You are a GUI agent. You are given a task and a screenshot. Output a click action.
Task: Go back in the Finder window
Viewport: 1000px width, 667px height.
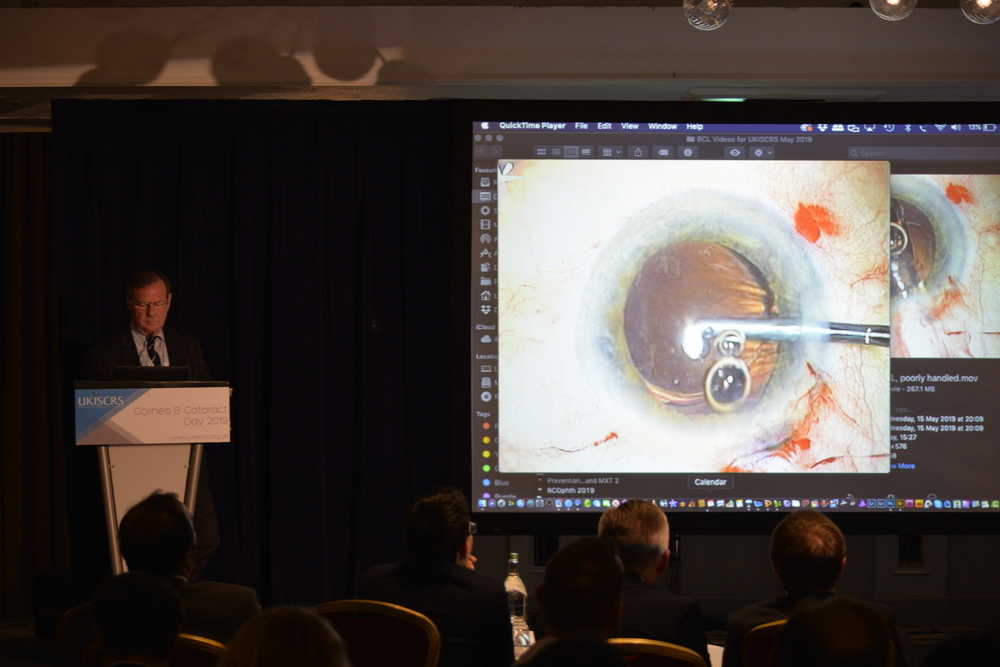click(x=482, y=152)
